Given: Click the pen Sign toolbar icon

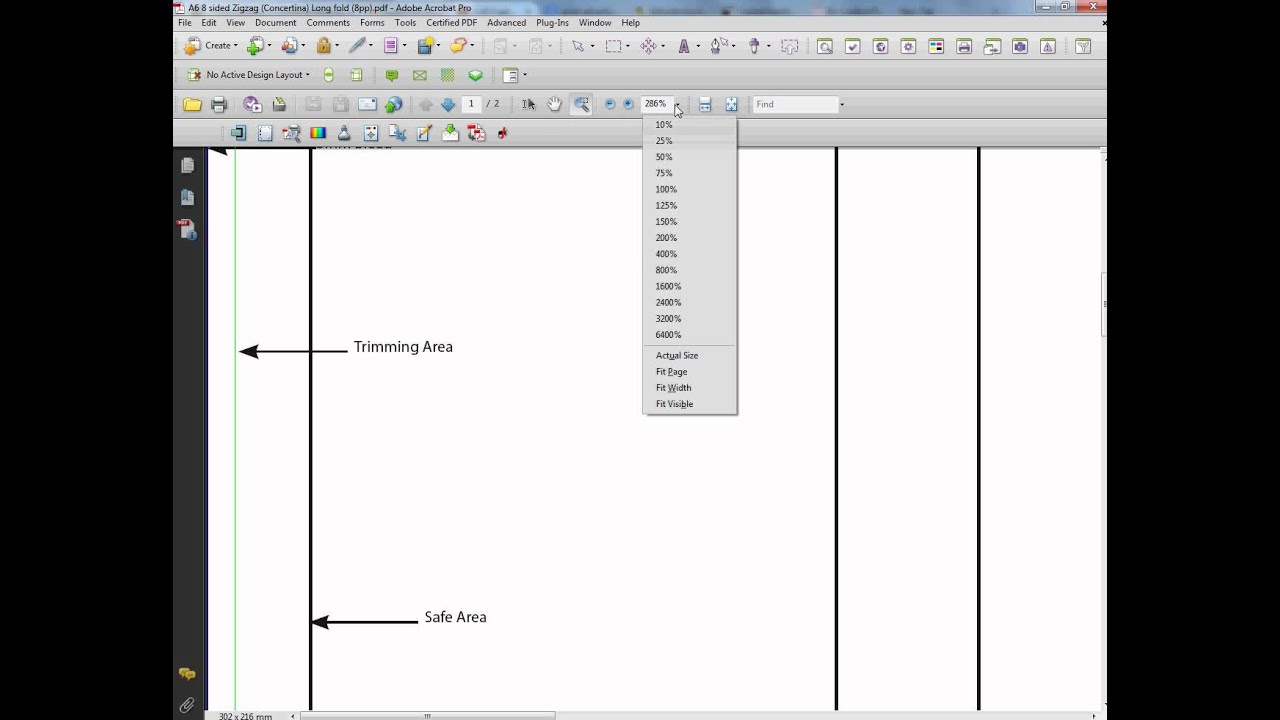Looking at the screenshot, I should 357,46.
